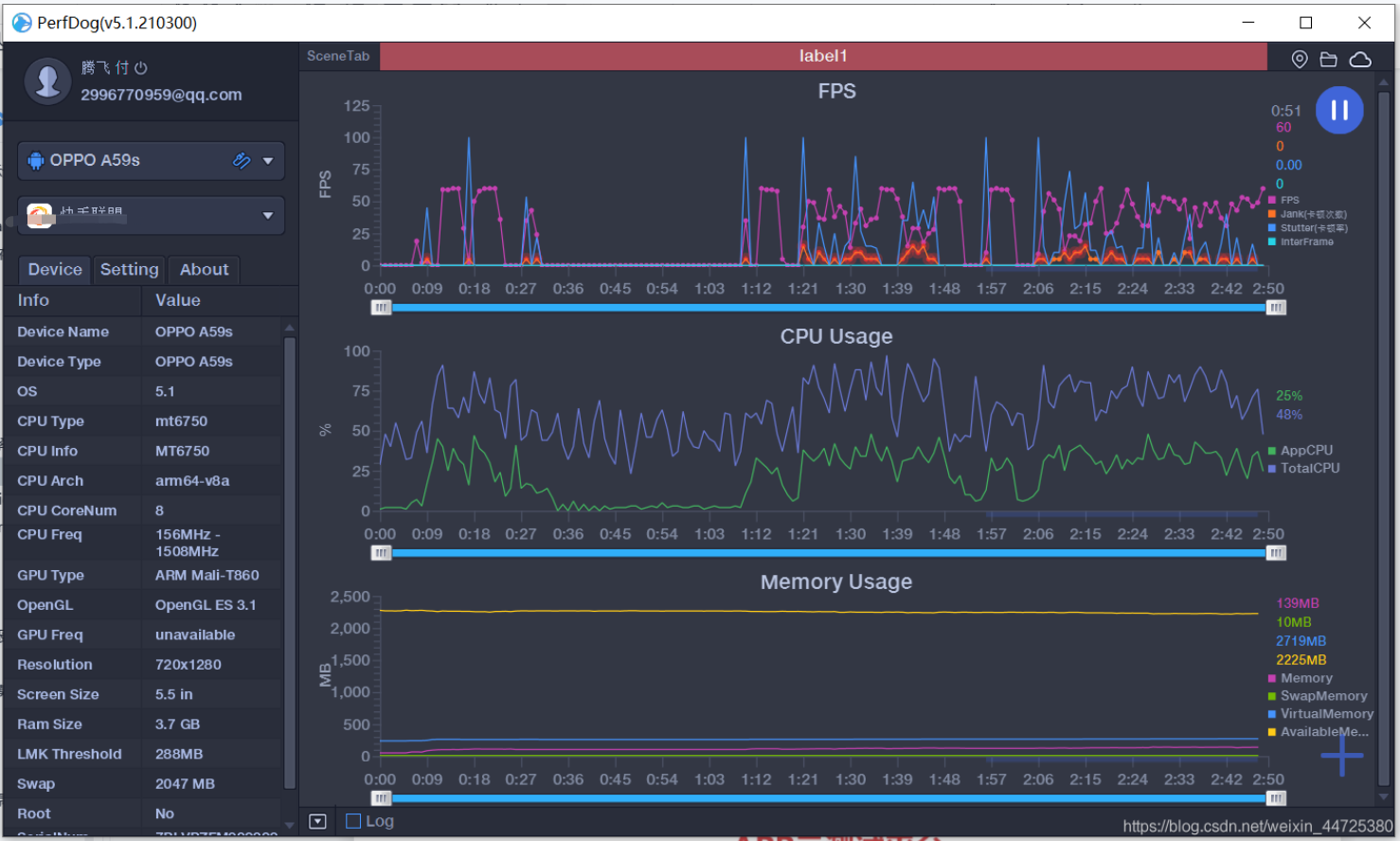Select the Ram Size value 3.7 GB

177,724
